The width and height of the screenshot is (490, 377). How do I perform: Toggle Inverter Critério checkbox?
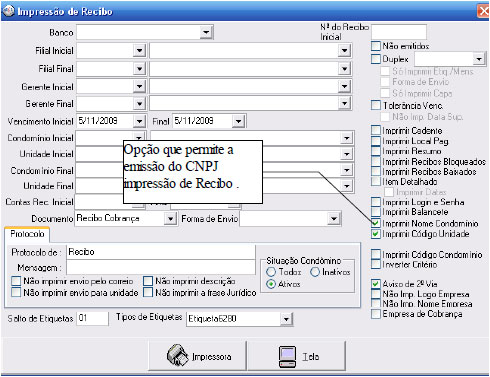click(376, 264)
